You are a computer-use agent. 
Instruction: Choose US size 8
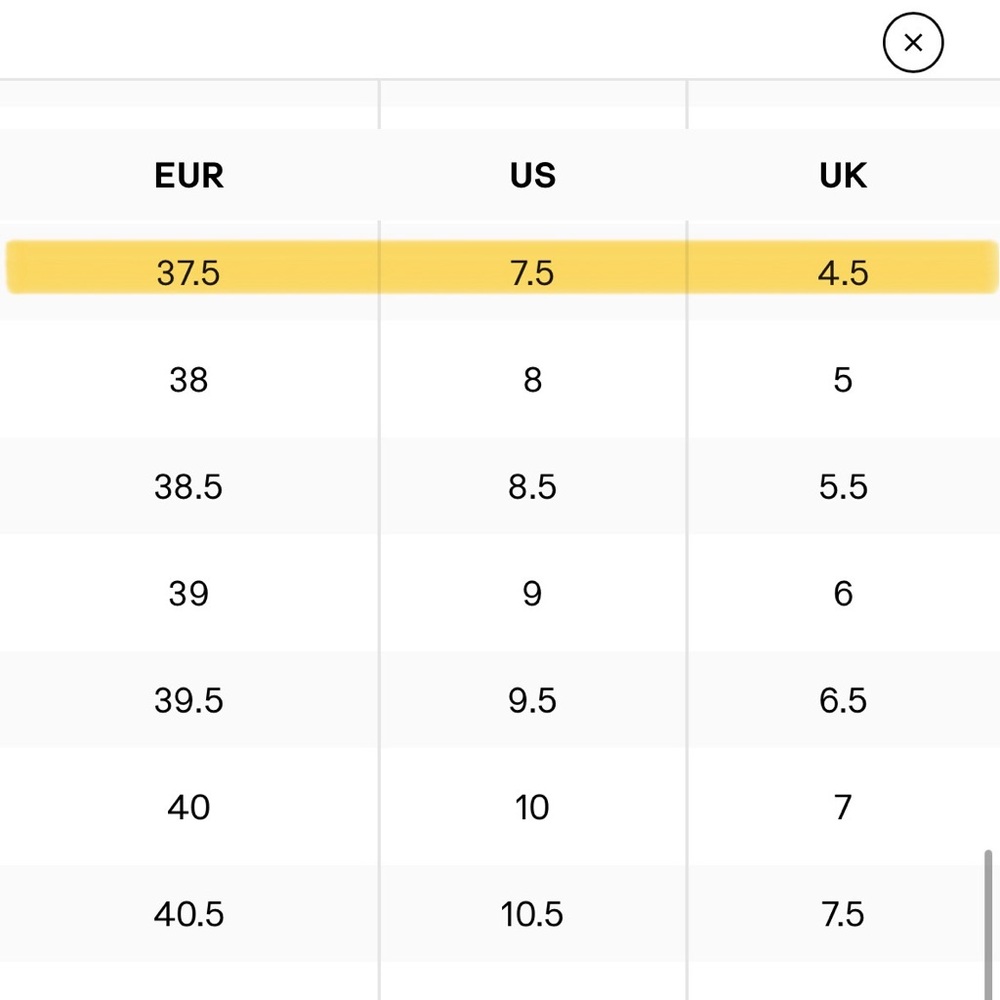tap(533, 380)
